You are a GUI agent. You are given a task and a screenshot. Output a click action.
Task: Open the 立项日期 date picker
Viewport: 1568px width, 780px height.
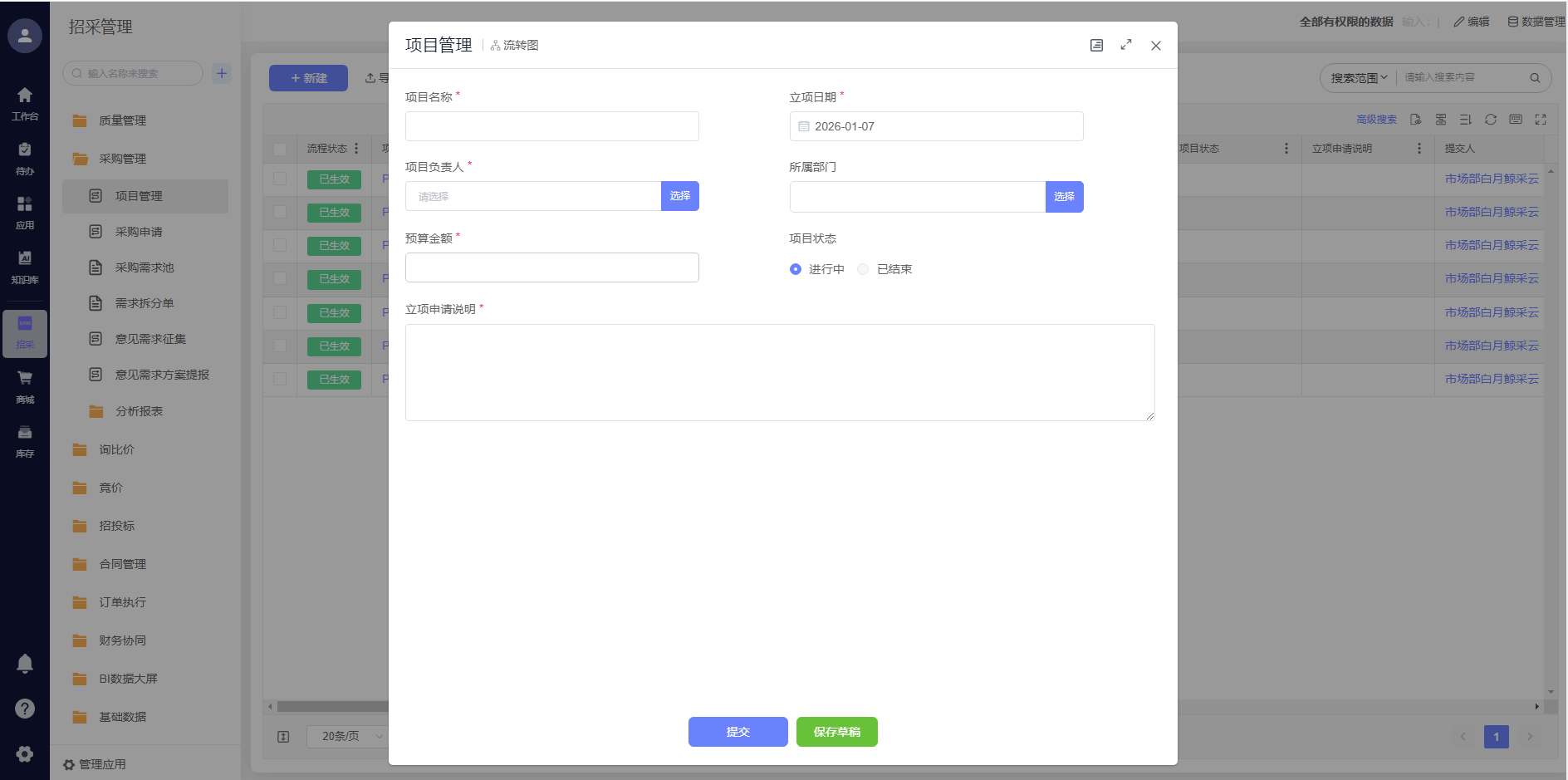click(936, 126)
